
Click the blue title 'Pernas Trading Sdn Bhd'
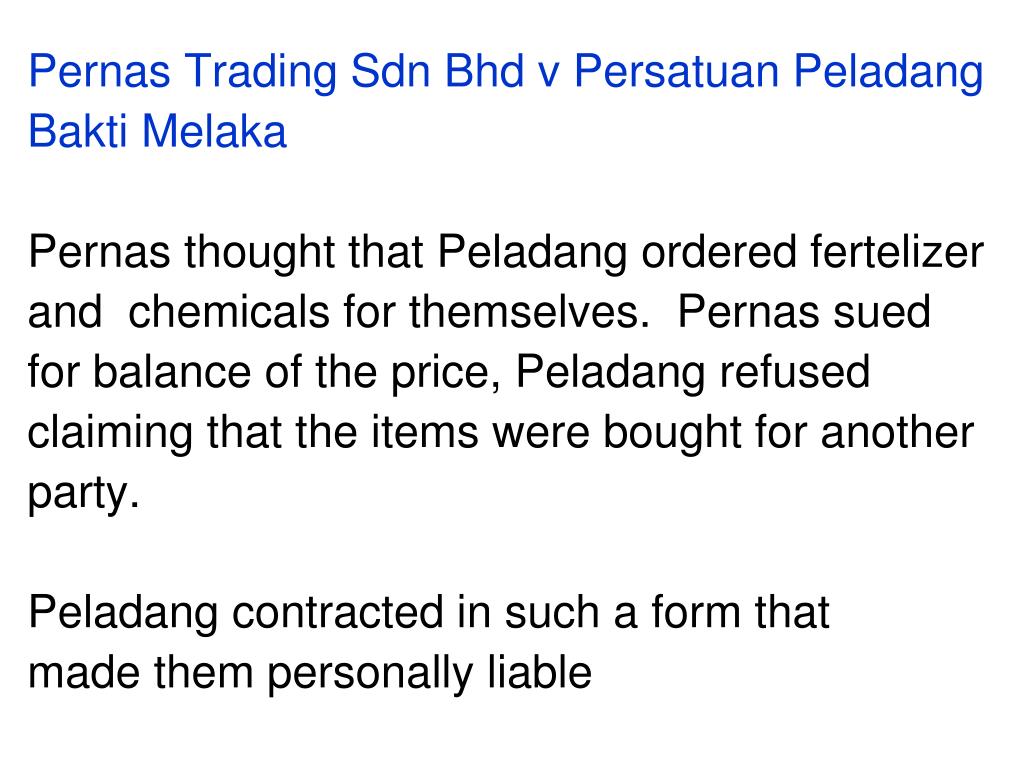[276, 73]
